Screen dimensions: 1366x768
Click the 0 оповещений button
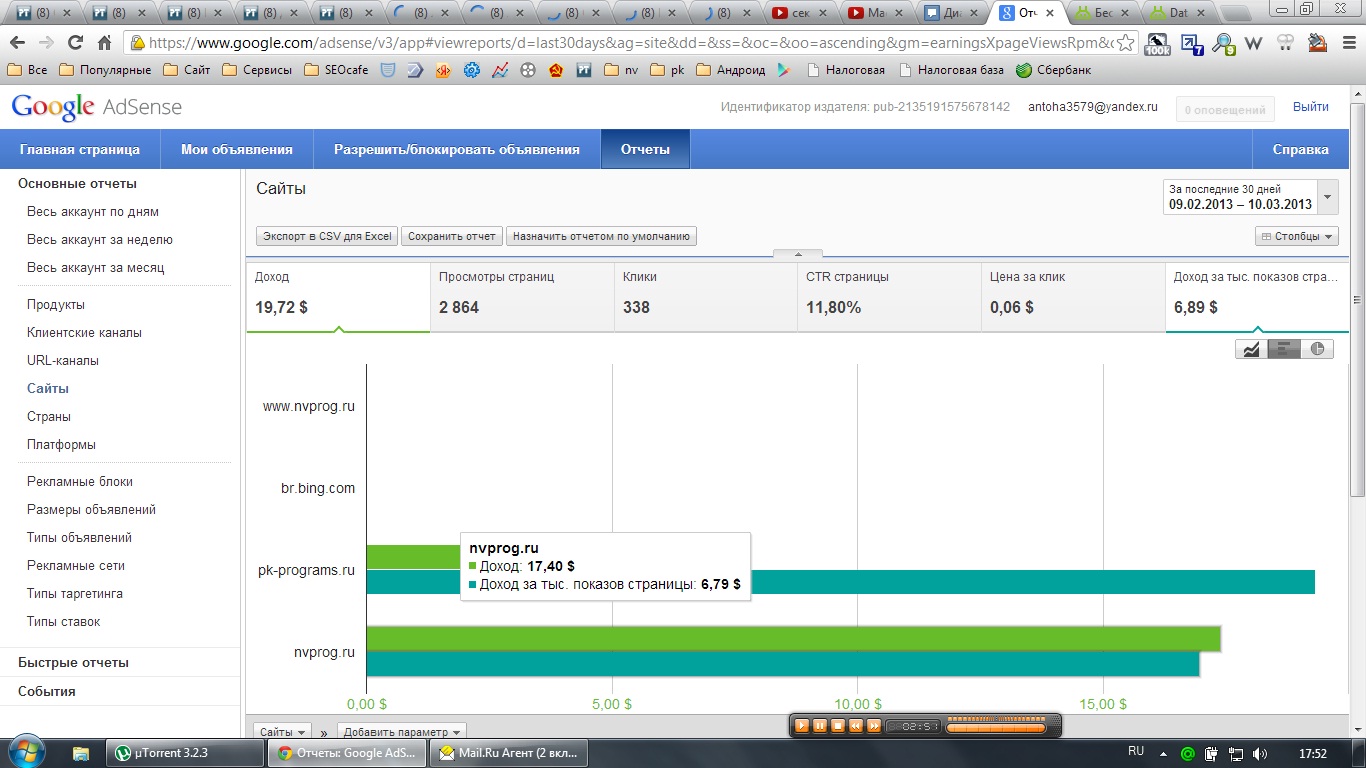pyautogui.click(x=1225, y=110)
